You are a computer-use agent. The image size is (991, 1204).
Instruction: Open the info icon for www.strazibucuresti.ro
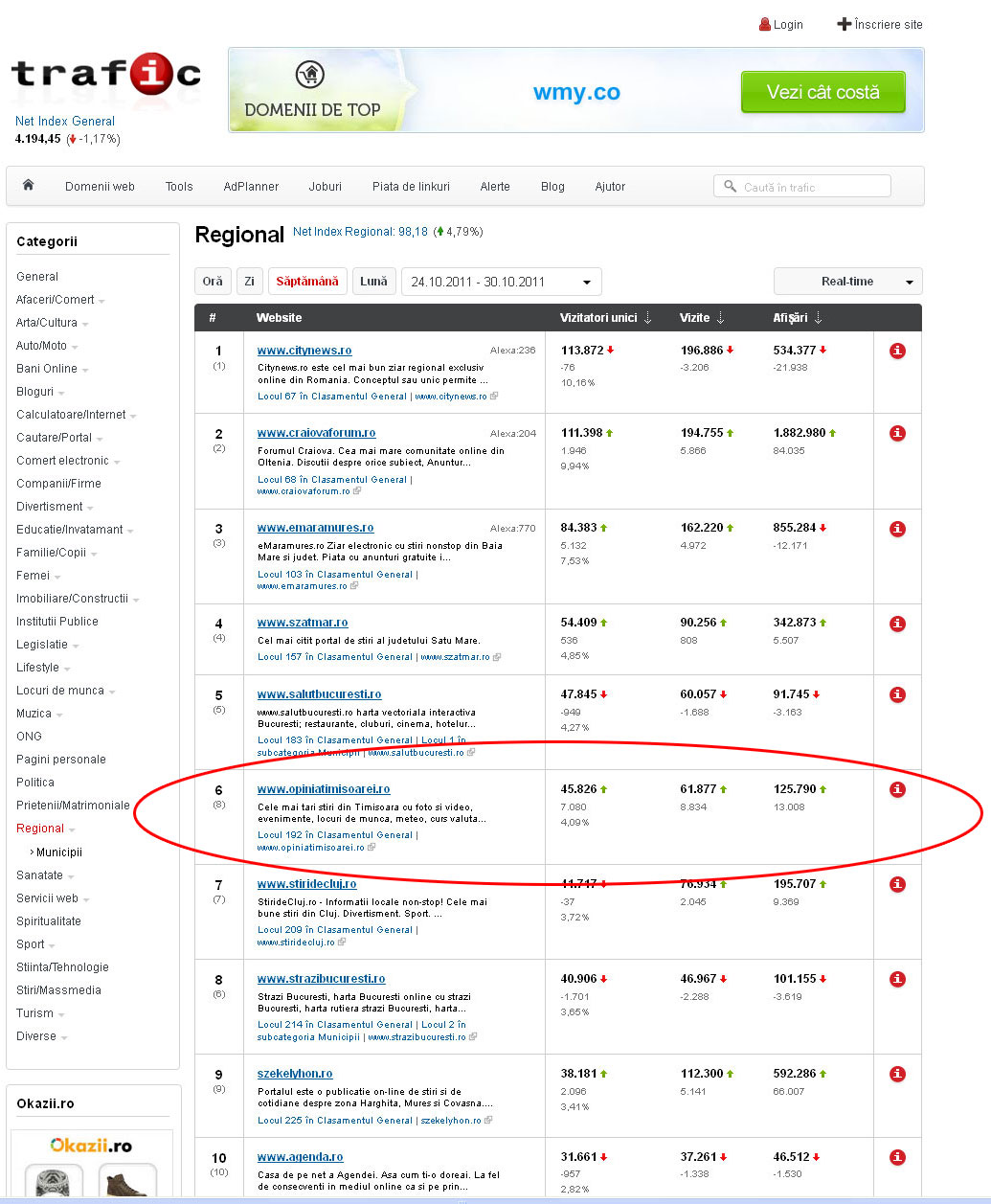(x=897, y=979)
